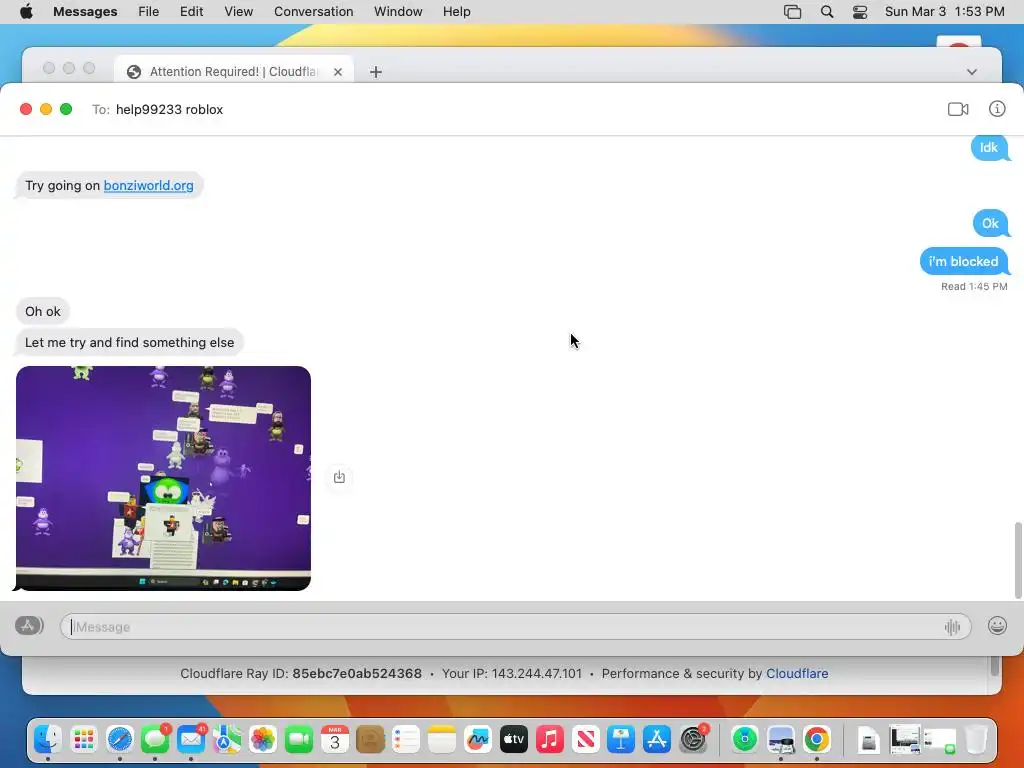Open Keynote from the Dock
The width and height of the screenshot is (1024, 768).
point(620,739)
